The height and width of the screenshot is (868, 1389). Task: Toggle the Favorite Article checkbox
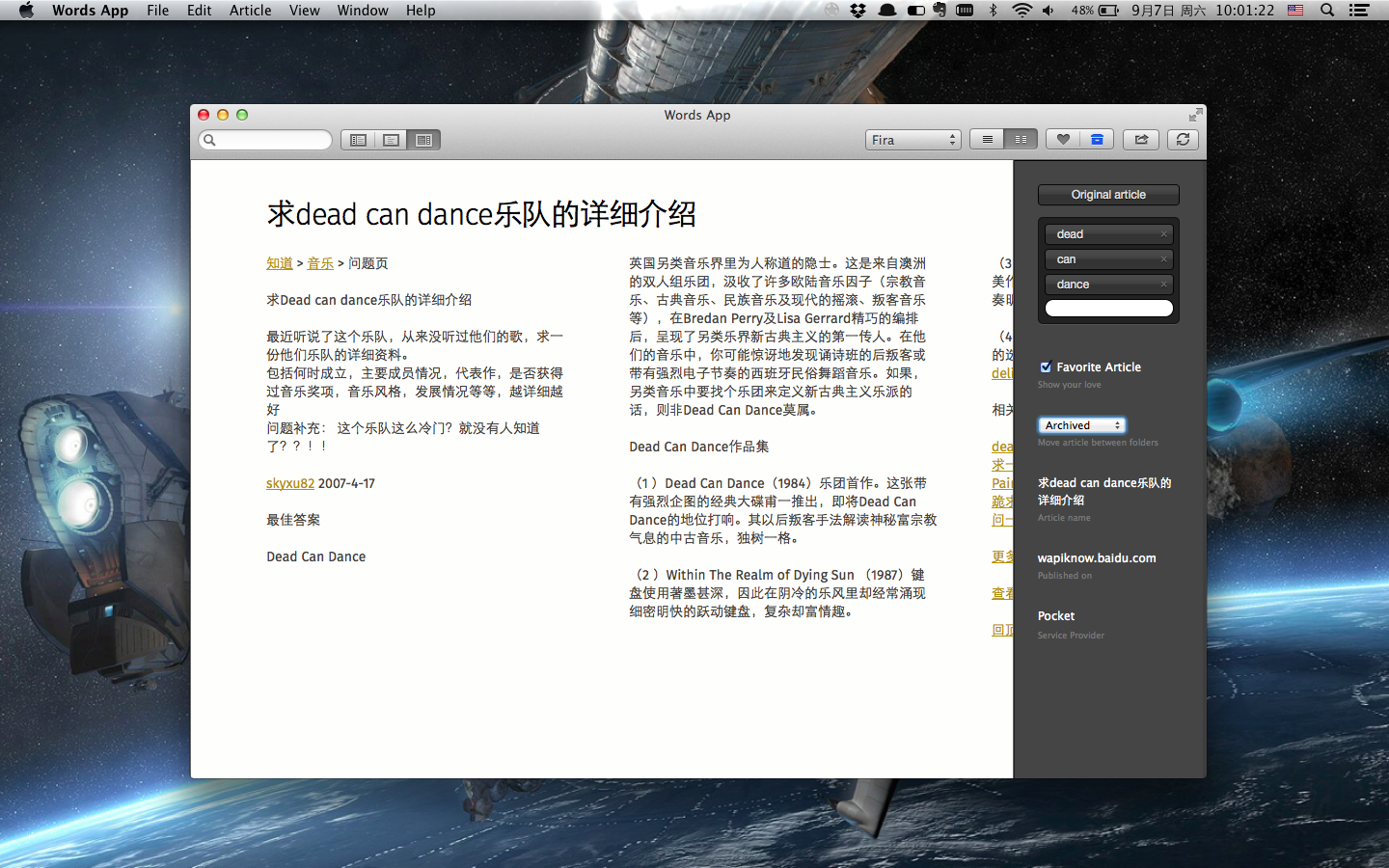point(1046,367)
